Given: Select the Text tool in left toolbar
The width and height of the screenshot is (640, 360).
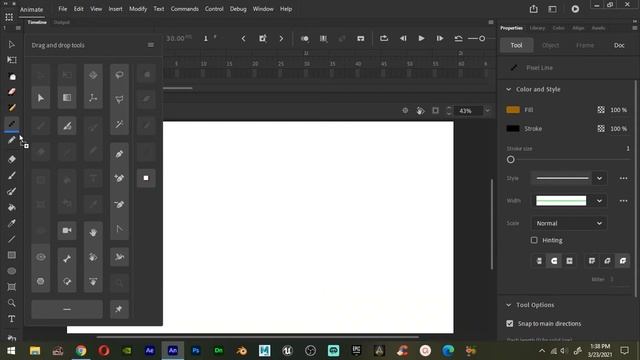Looking at the screenshot, I should click(11, 319).
